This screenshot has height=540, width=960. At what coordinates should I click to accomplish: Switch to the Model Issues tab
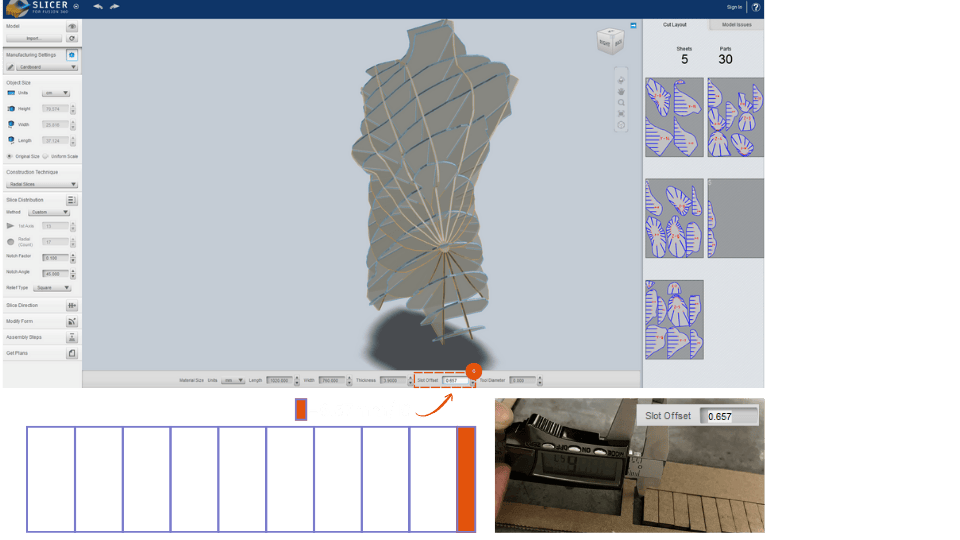(736, 24)
